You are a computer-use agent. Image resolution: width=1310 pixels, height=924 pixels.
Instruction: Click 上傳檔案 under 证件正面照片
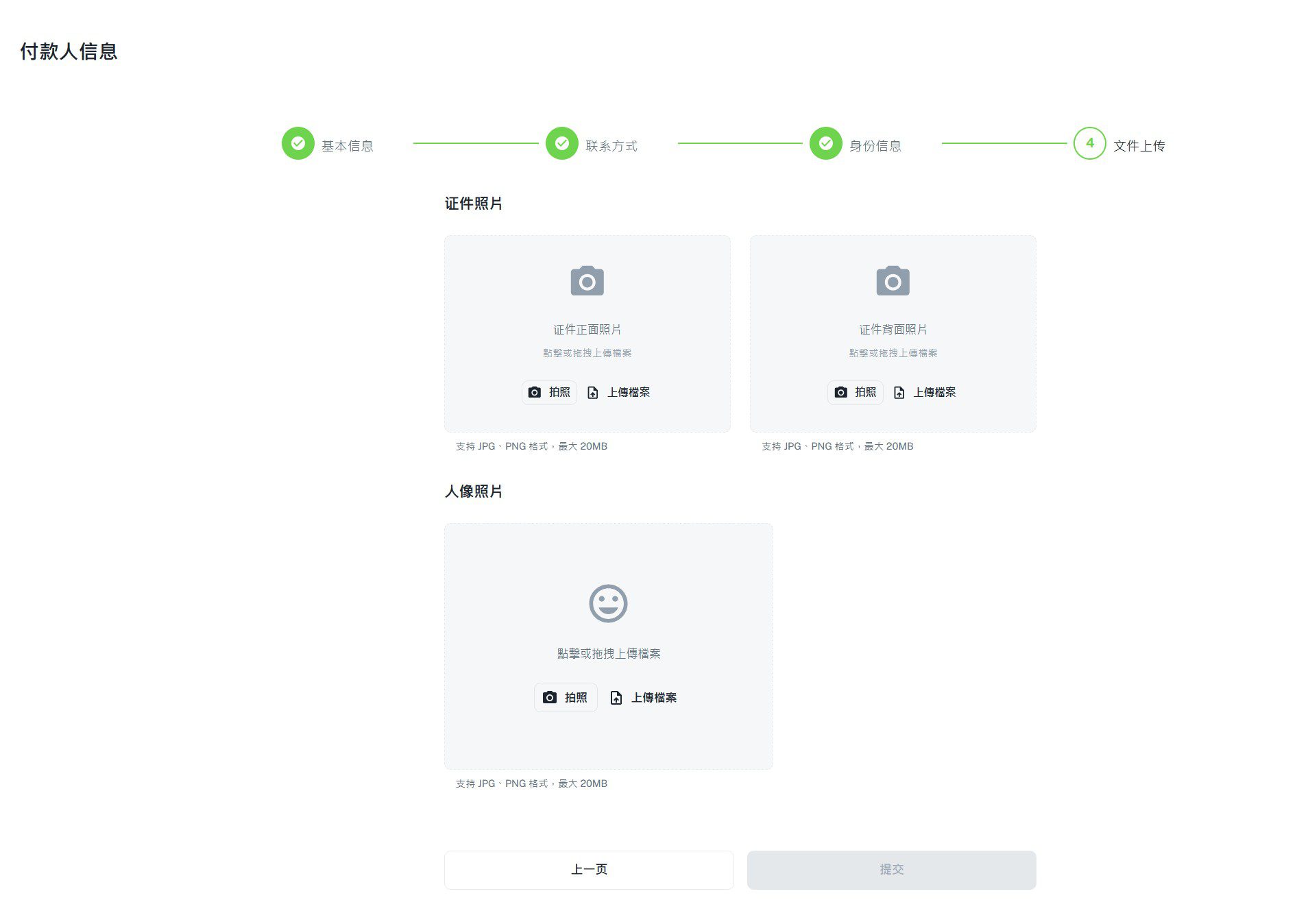click(x=619, y=392)
